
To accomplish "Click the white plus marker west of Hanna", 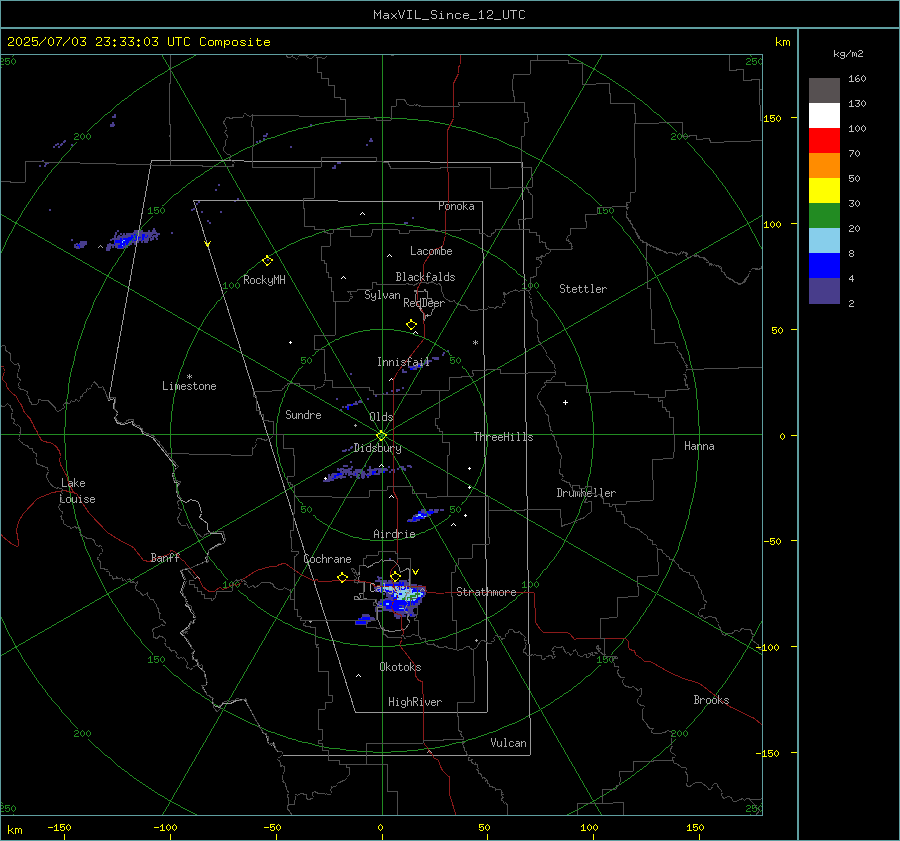I will [x=565, y=402].
